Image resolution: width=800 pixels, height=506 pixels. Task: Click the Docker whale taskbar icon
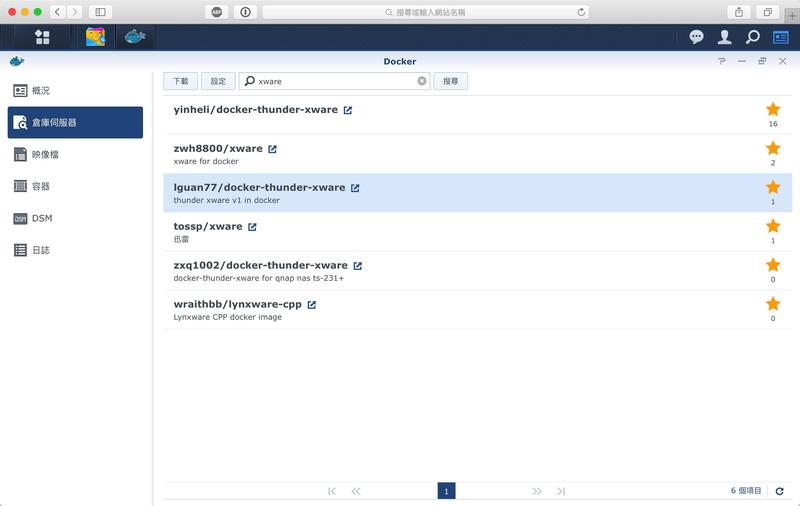coord(135,37)
